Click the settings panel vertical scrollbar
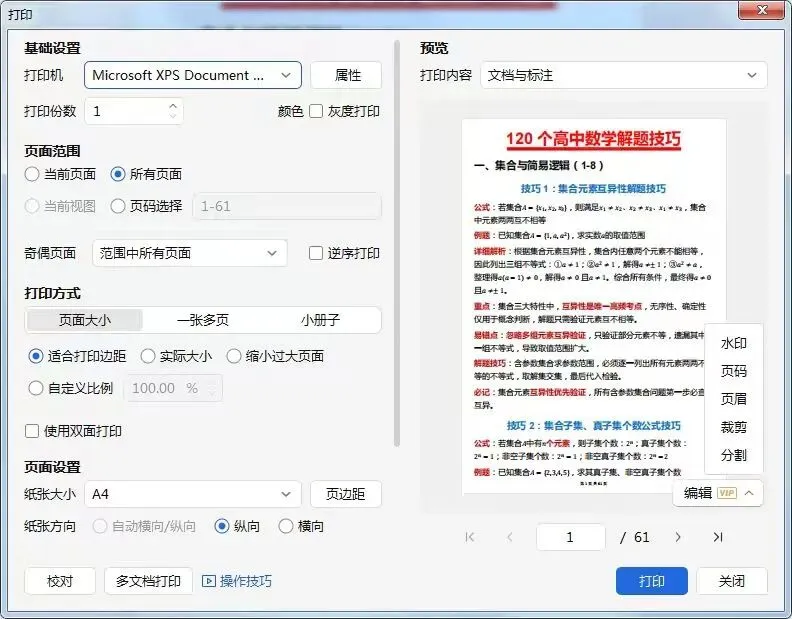 397,243
